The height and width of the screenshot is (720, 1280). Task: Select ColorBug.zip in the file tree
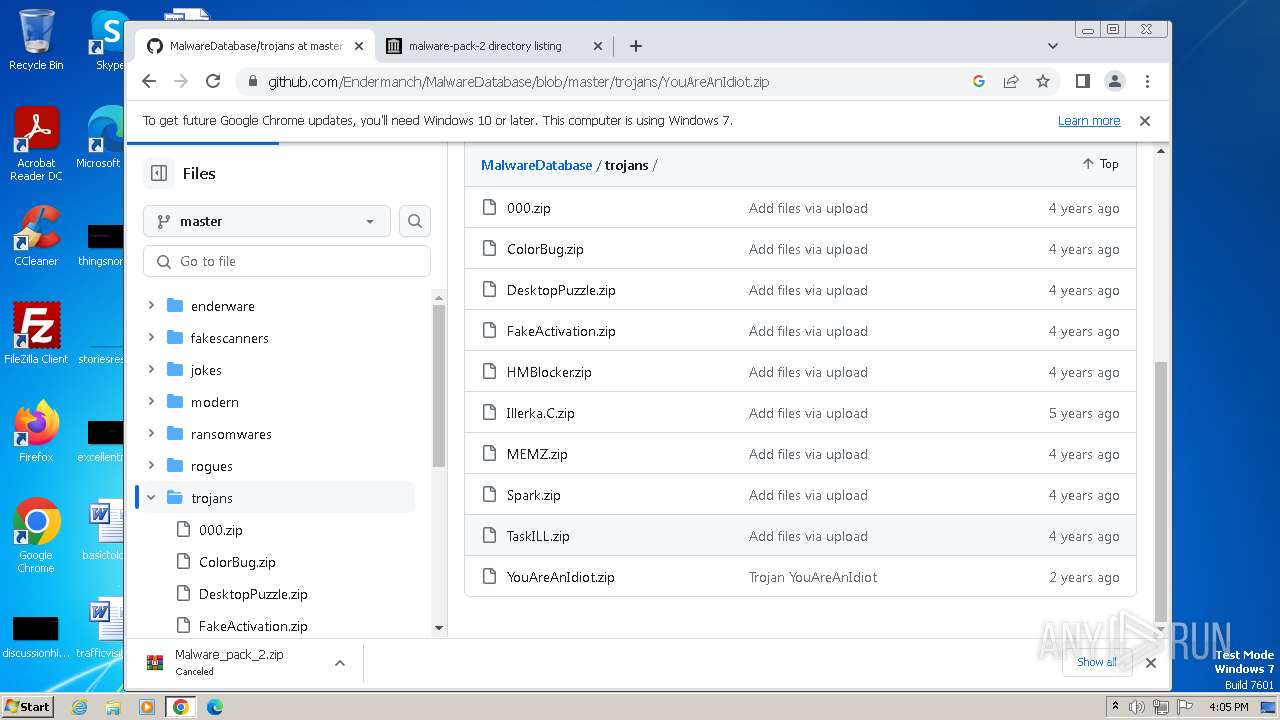pos(237,562)
